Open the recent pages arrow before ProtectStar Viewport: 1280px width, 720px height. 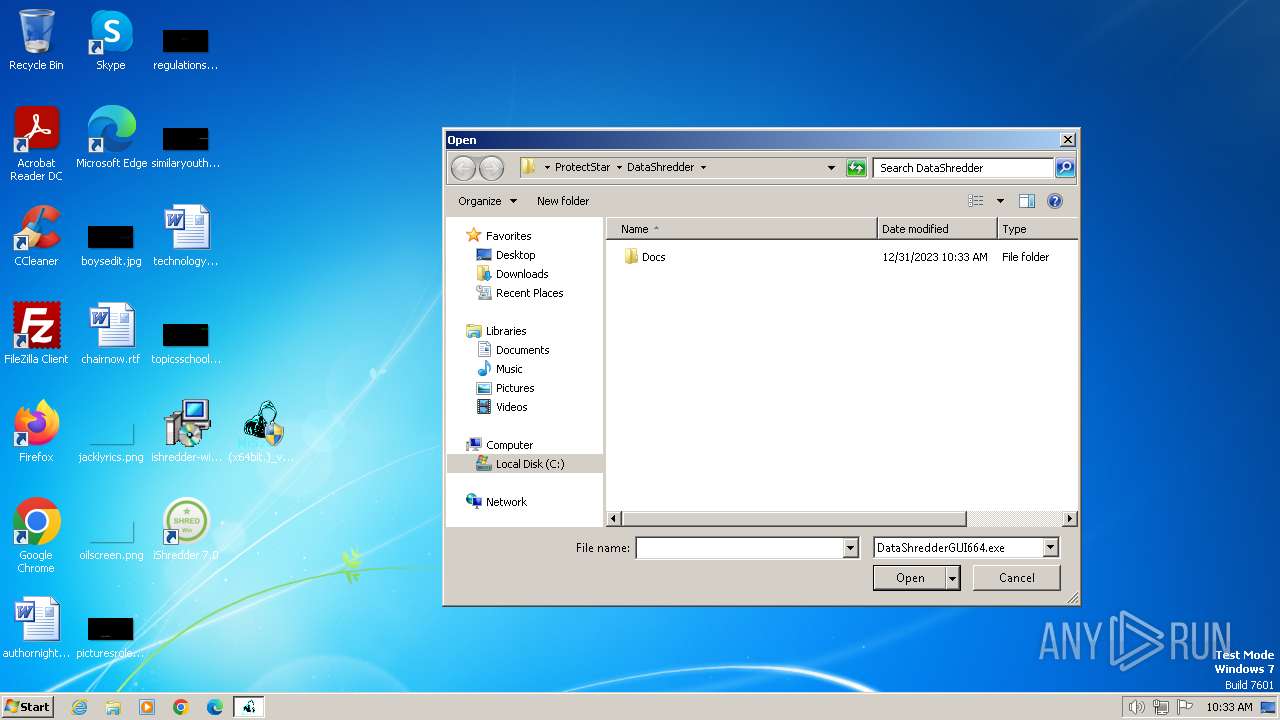click(547, 168)
